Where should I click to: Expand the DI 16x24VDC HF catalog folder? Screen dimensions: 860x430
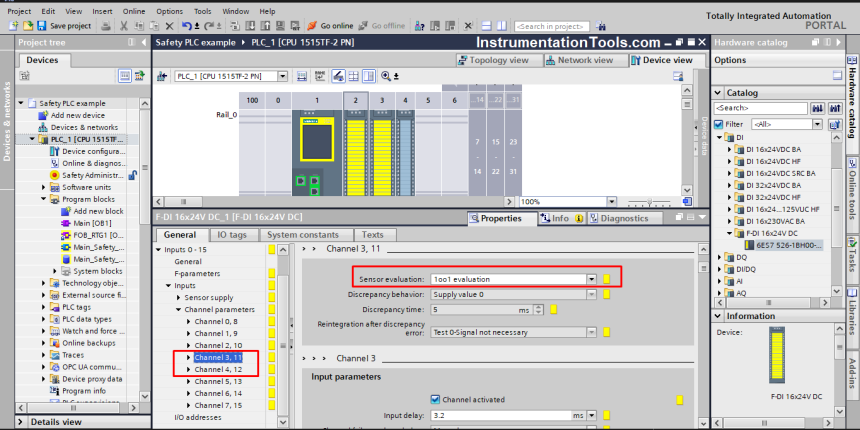[730, 161]
